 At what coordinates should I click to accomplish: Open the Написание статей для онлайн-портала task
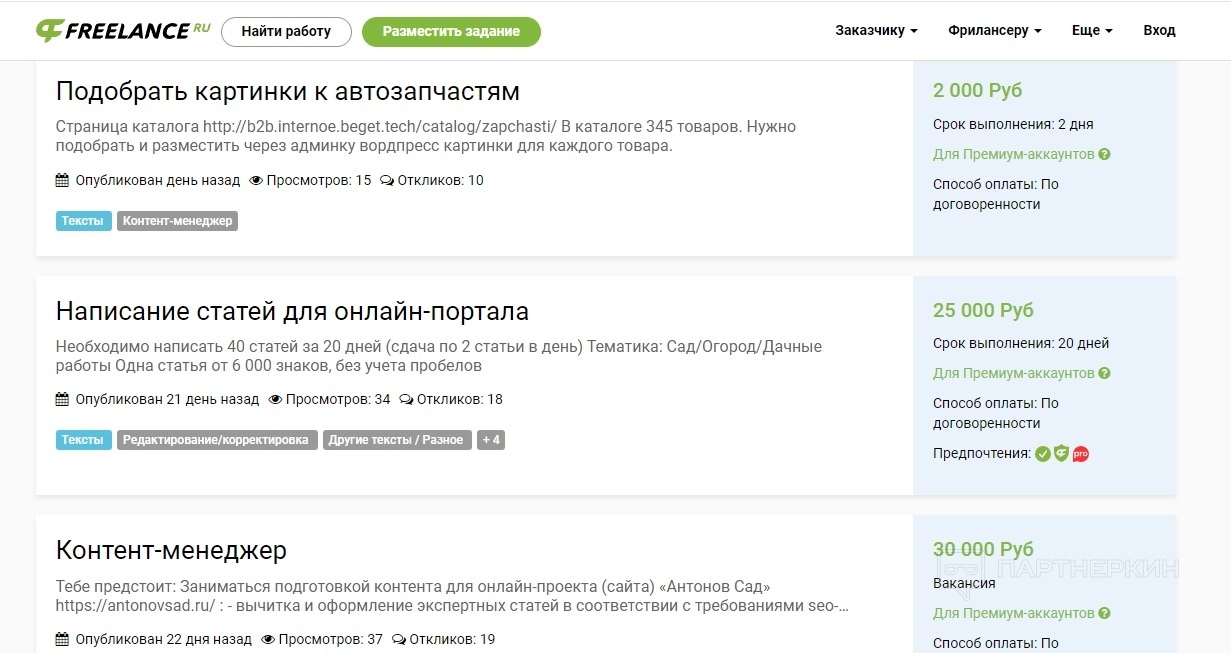point(292,310)
